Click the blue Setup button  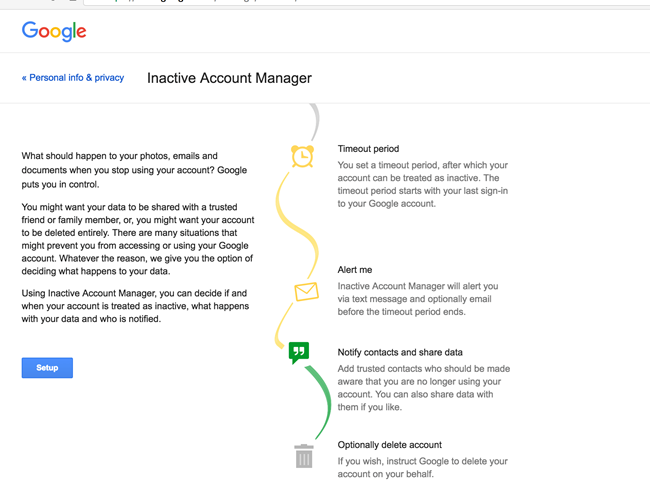coord(47,368)
